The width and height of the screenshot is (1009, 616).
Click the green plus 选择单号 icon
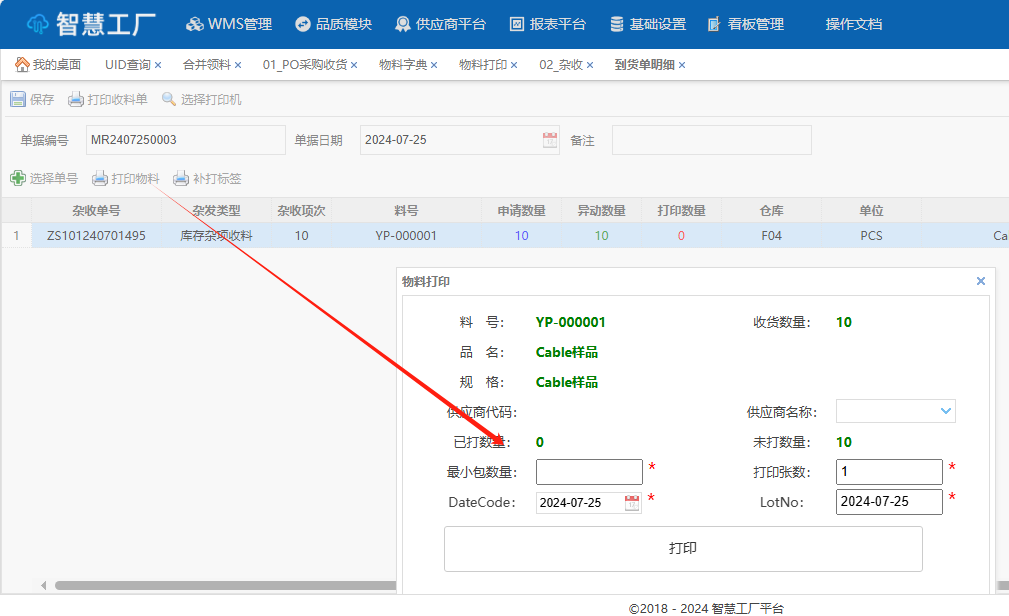tap(17, 178)
